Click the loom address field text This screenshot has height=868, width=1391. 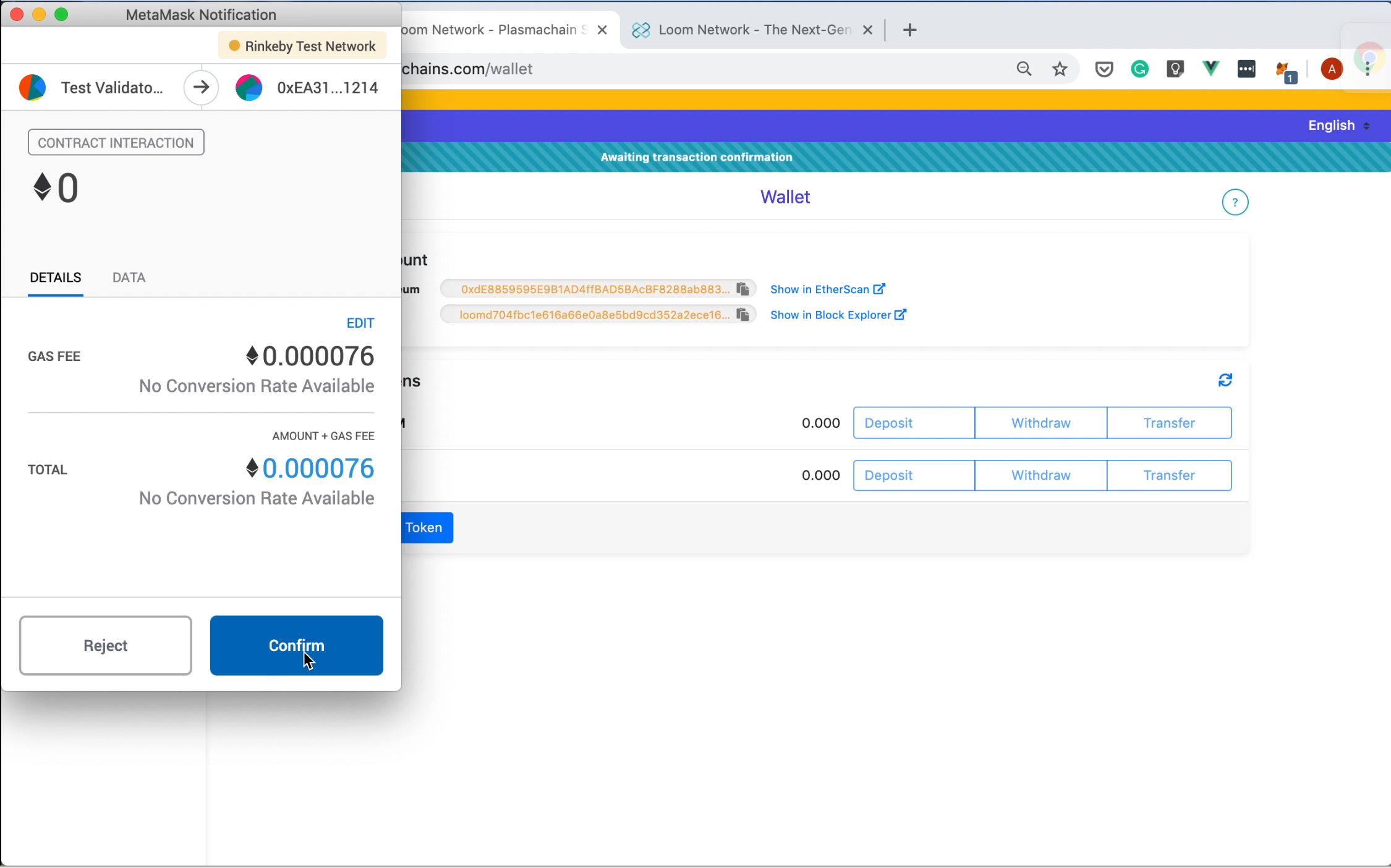(x=595, y=315)
